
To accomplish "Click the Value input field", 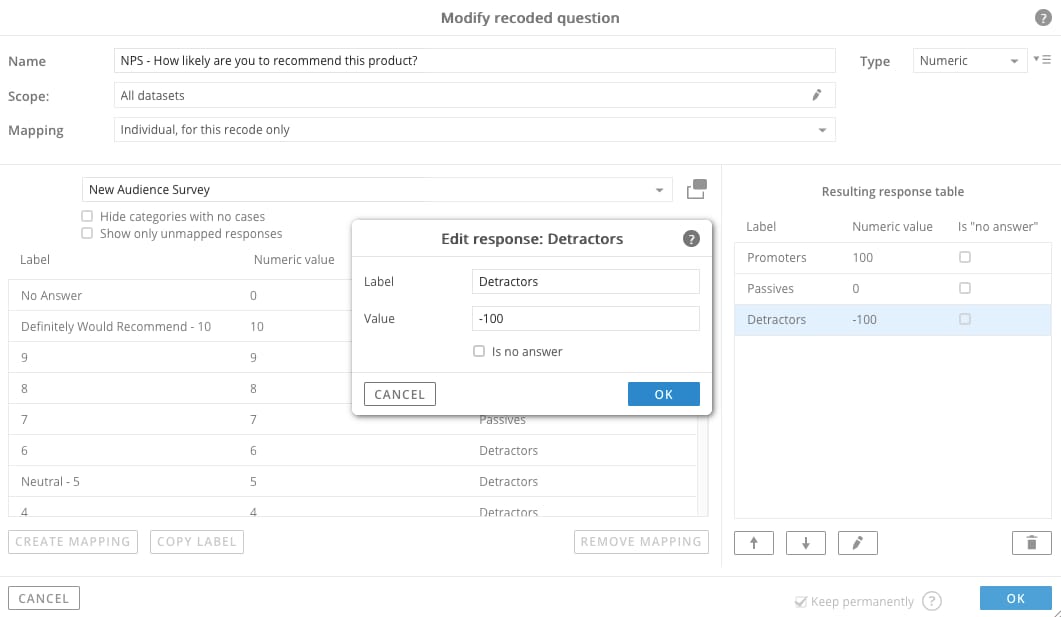I will pos(585,318).
